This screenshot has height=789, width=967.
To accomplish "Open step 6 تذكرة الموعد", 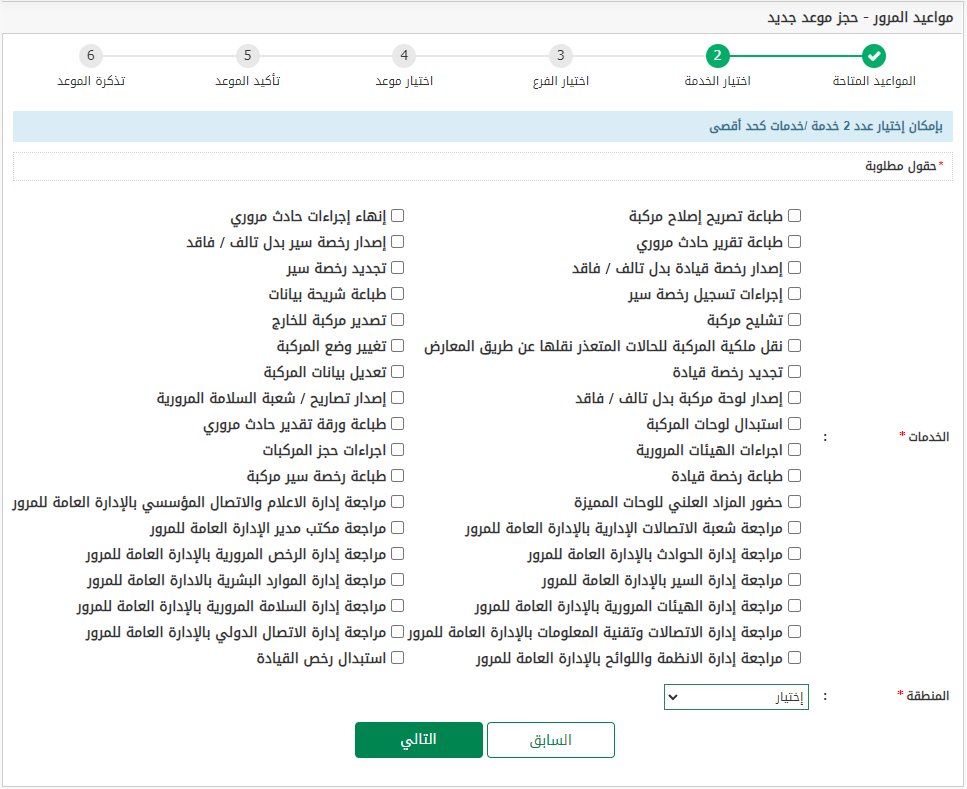I will point(91,56).
